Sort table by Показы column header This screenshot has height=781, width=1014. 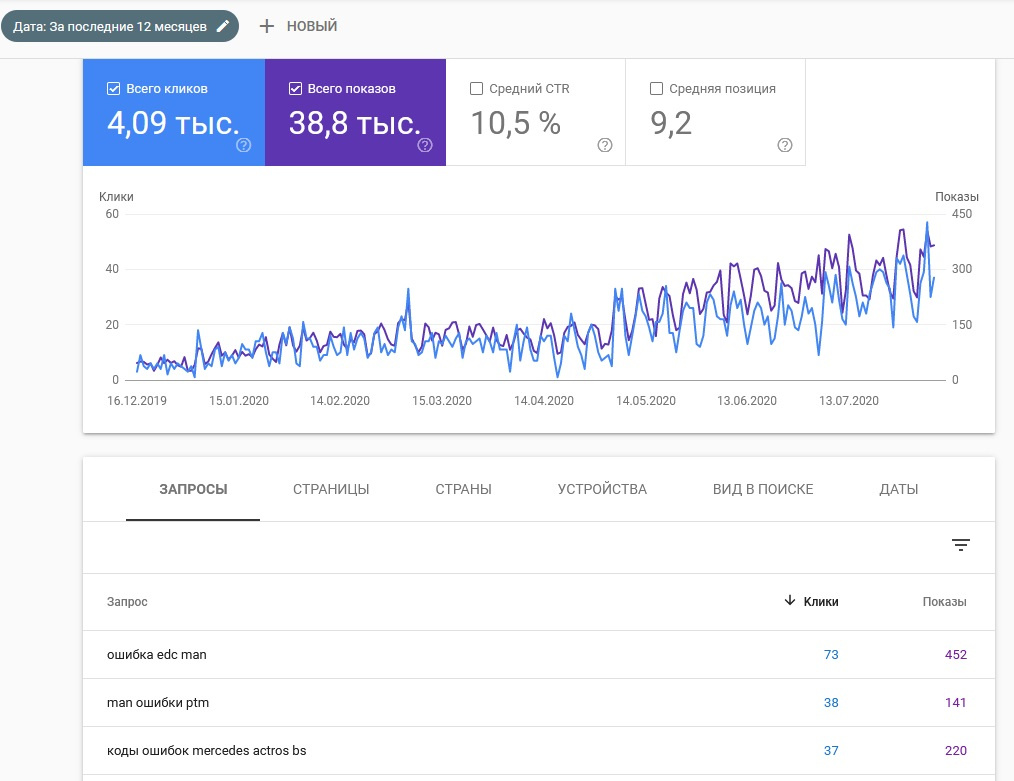(944, 602)
